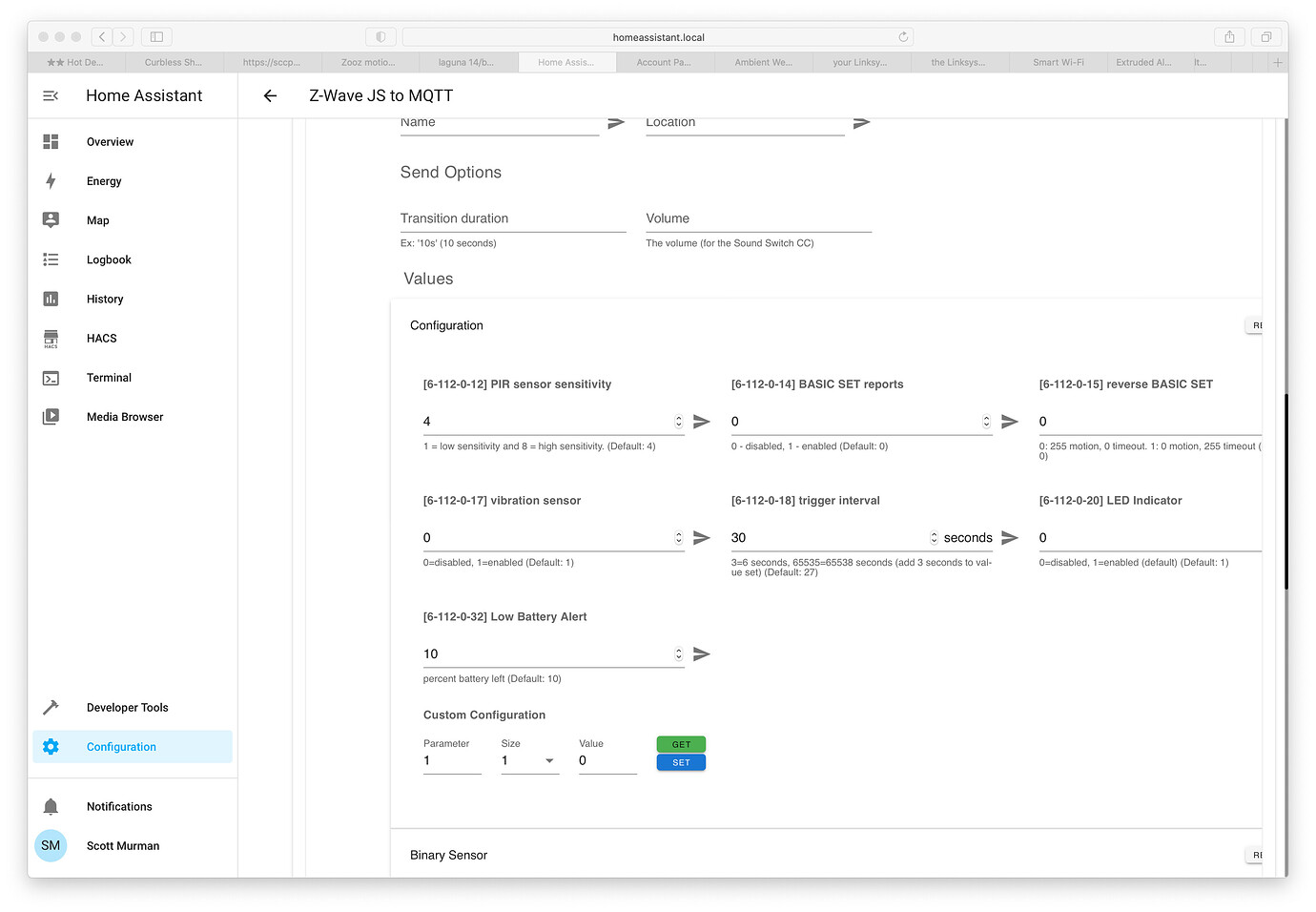The width and height of the screenshot is (1316, 912).
Task: Open Media Browser from the sidebar
Action: [x=133, y=417]
